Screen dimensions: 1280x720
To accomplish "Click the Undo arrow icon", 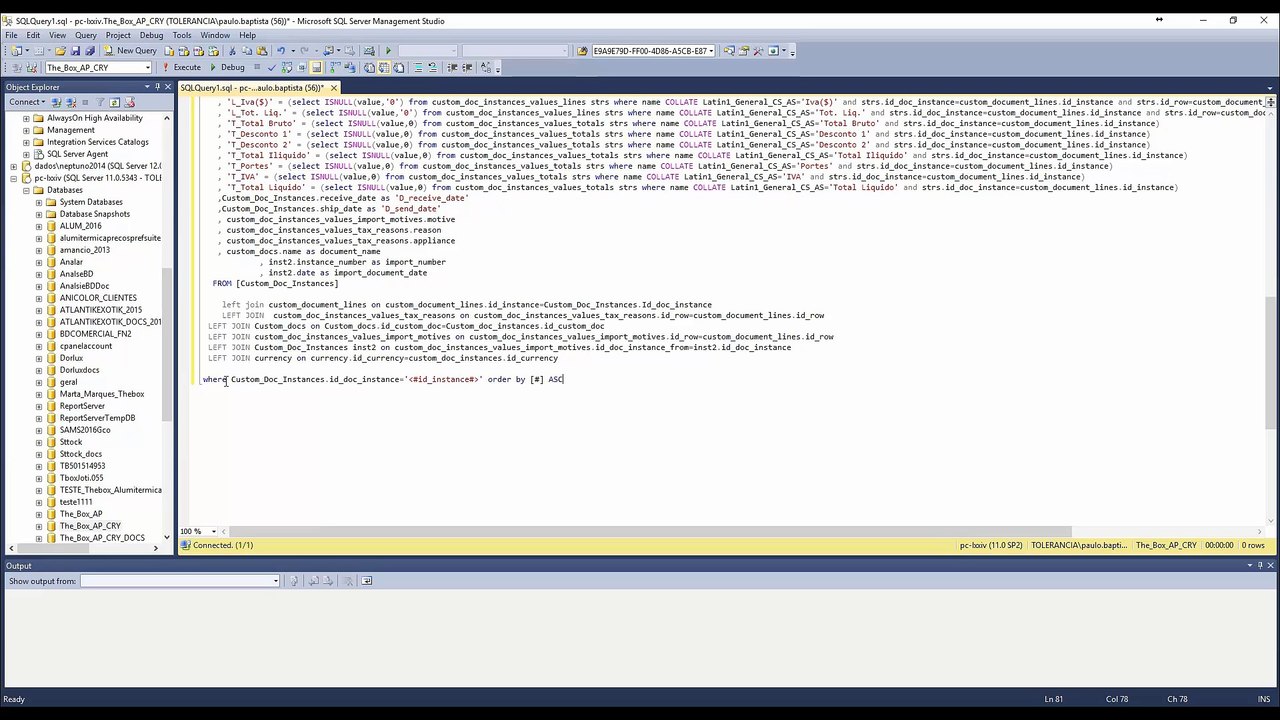I will 281,50.
